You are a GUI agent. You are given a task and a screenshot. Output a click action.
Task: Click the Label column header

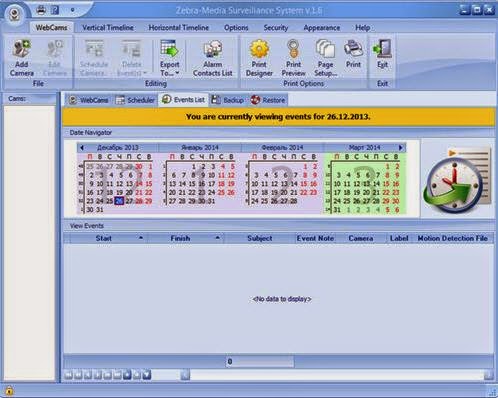(399, 238)
